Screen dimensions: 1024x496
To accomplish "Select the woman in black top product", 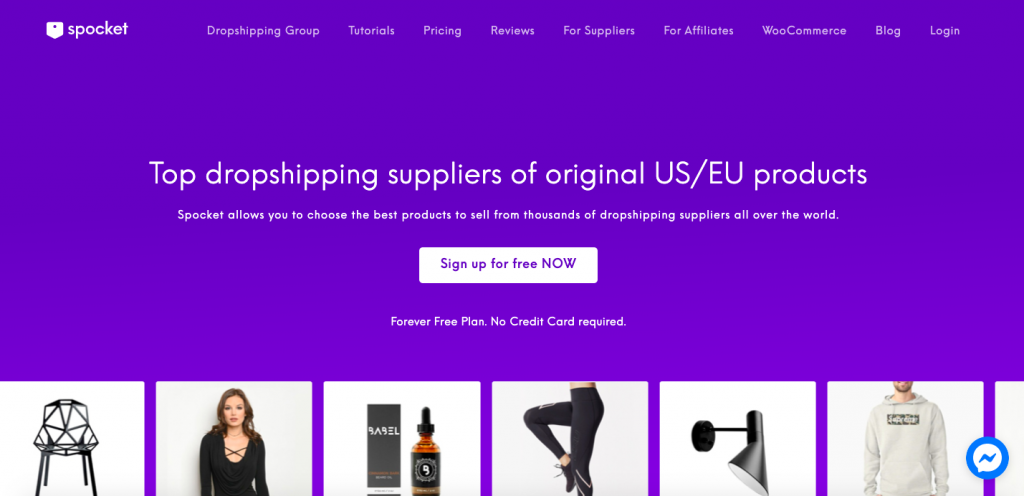I will tap(234, 439).
